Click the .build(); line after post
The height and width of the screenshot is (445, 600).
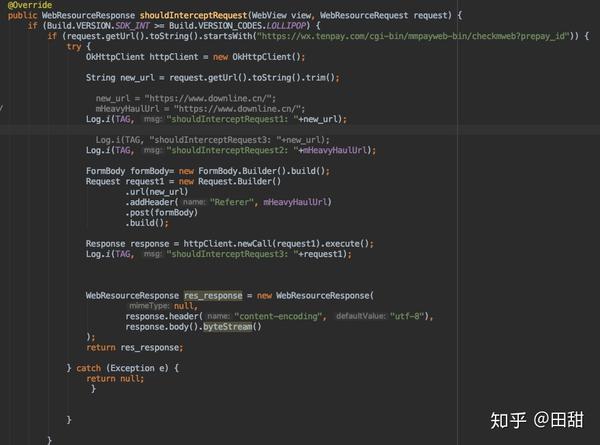coord(147,223)
